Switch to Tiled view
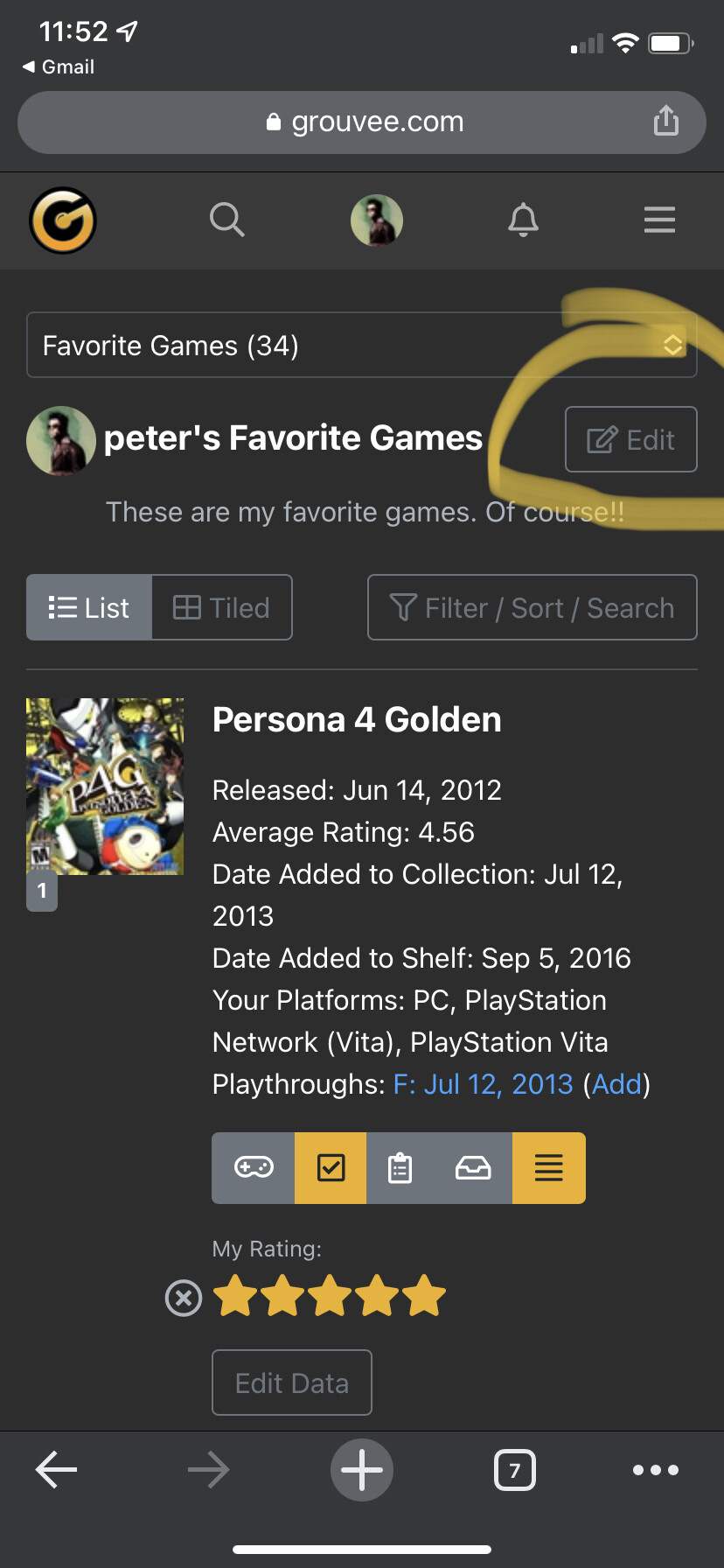The image size is (724, 1568). pos(222,607)
